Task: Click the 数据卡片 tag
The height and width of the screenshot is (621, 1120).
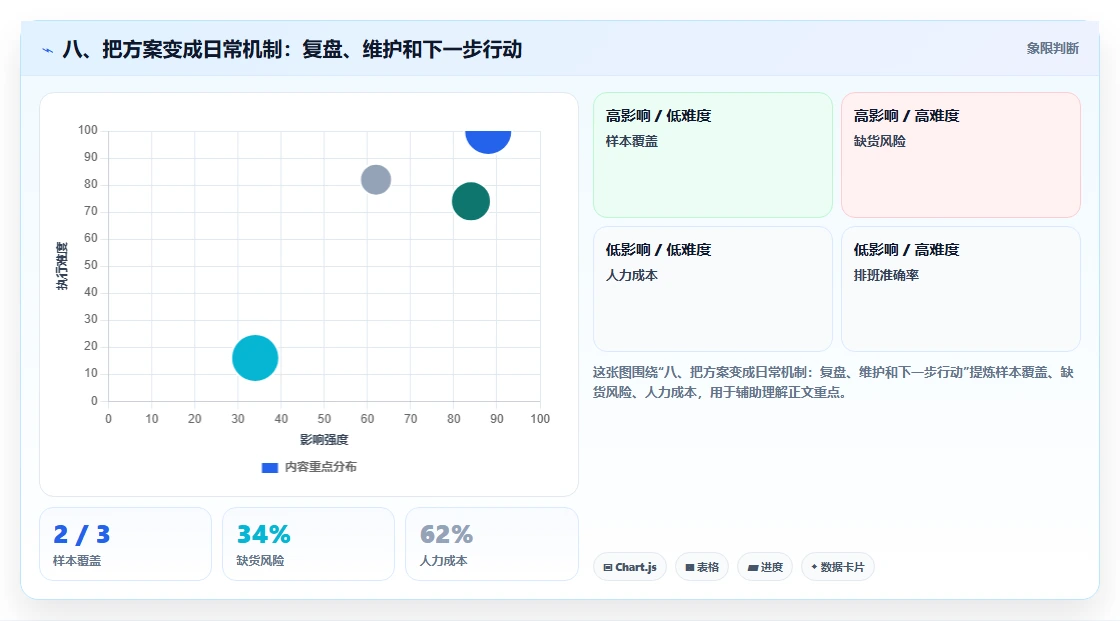Action: [838, 567]
